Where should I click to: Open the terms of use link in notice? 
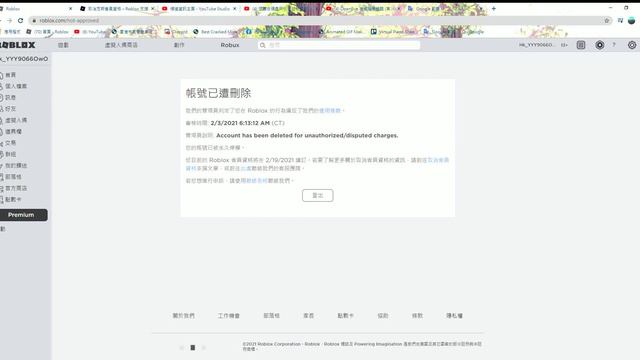pyautogui.click(x=330, y=111)
